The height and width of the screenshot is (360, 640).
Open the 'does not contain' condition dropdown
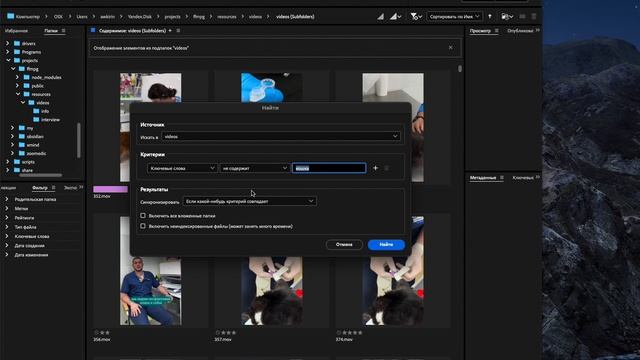pos(254,168)
